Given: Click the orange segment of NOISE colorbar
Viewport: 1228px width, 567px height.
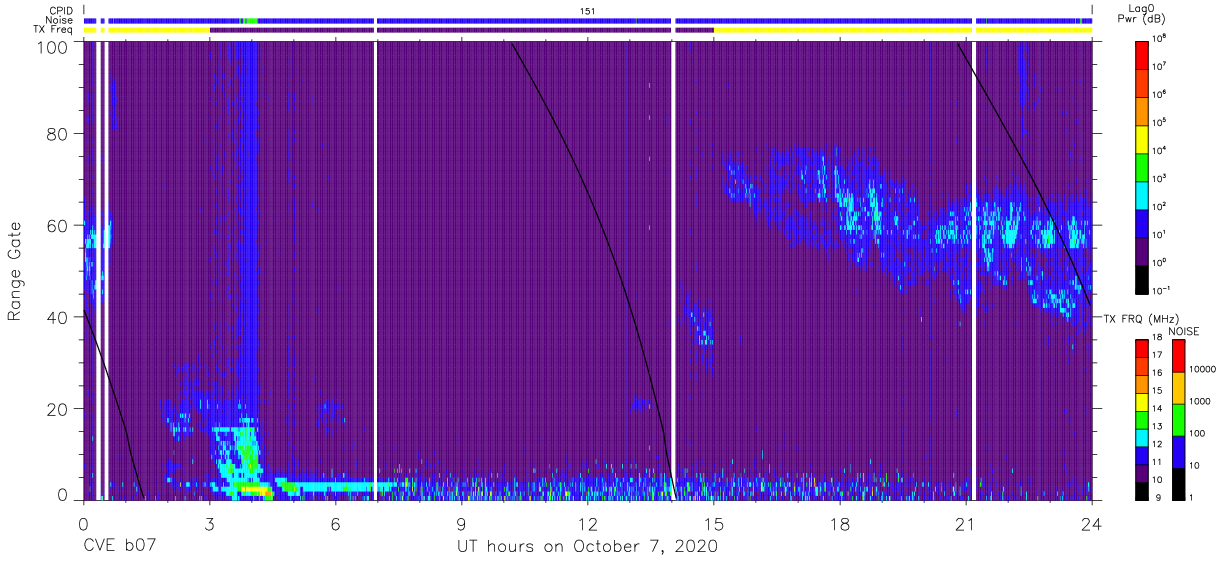Looking at the screenshot, I should click(x=1178, y=388).
